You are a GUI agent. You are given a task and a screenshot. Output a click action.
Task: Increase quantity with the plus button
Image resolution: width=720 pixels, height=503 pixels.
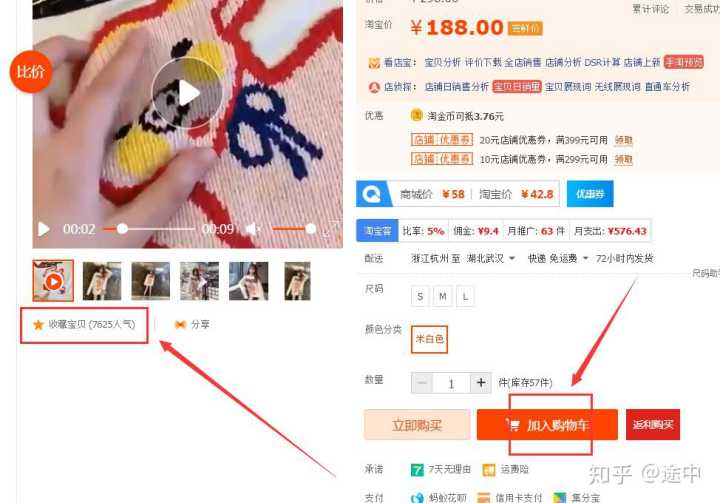[481, 383]
